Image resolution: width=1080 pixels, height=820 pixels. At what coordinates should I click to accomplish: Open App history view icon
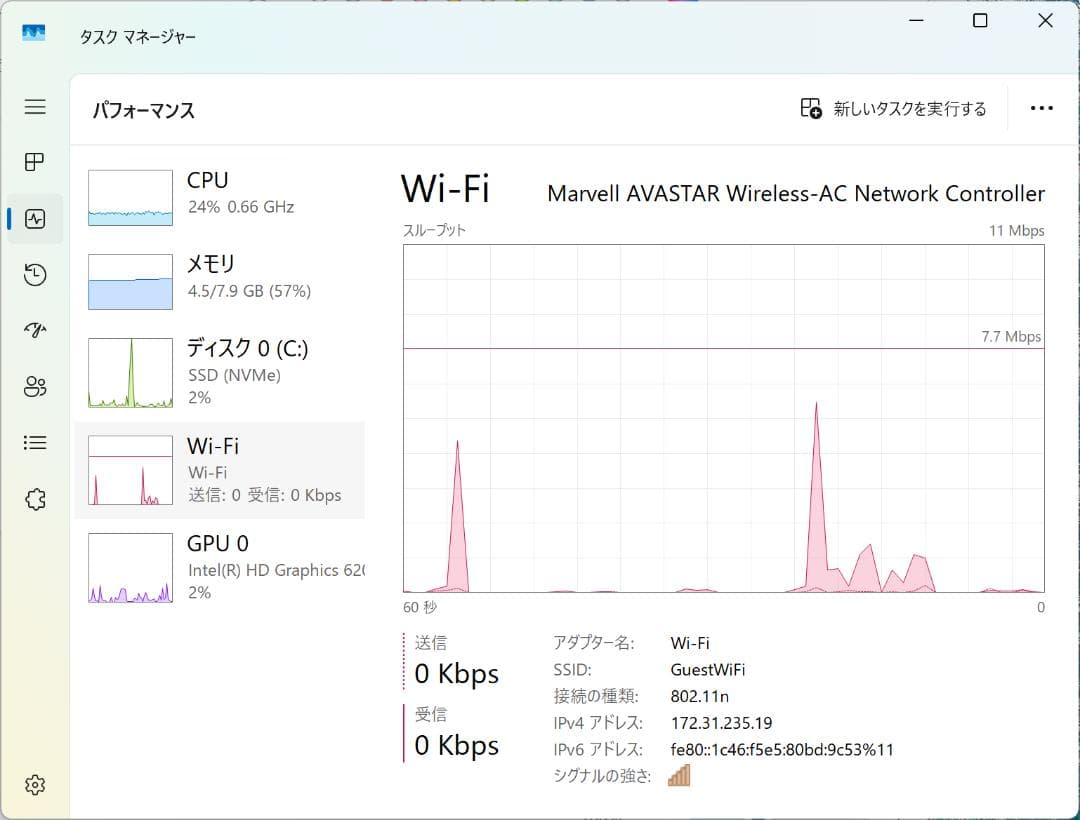point(35,274)
